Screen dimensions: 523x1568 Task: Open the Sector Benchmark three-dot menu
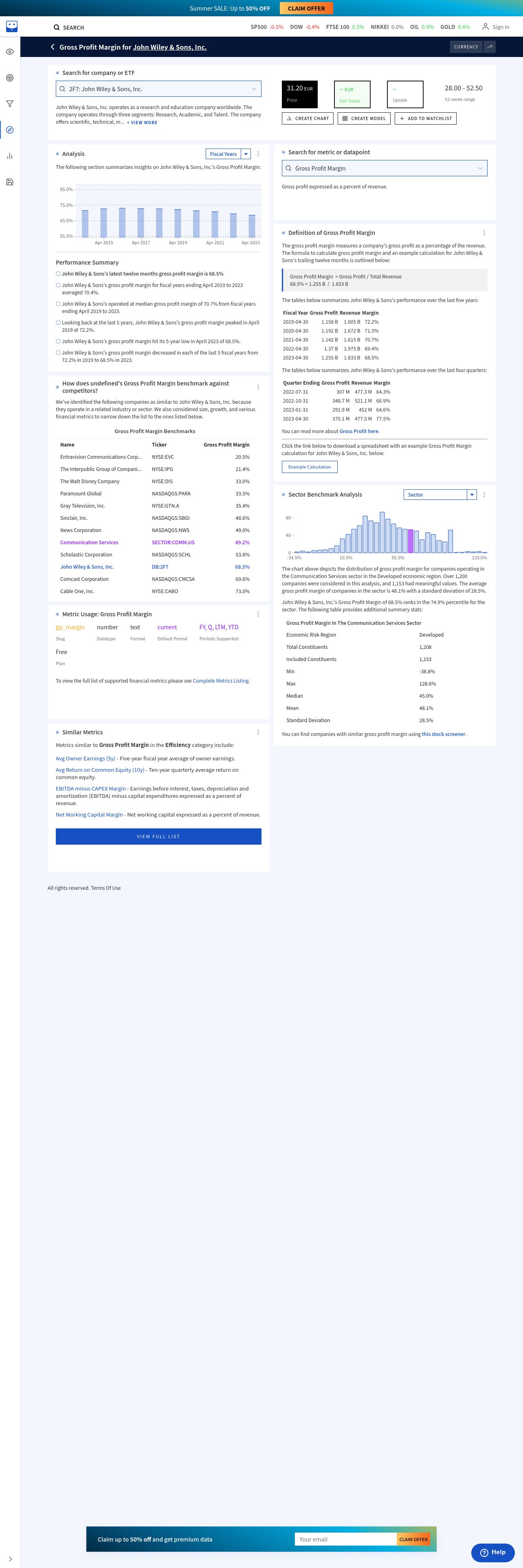click(x=484, y=495)
